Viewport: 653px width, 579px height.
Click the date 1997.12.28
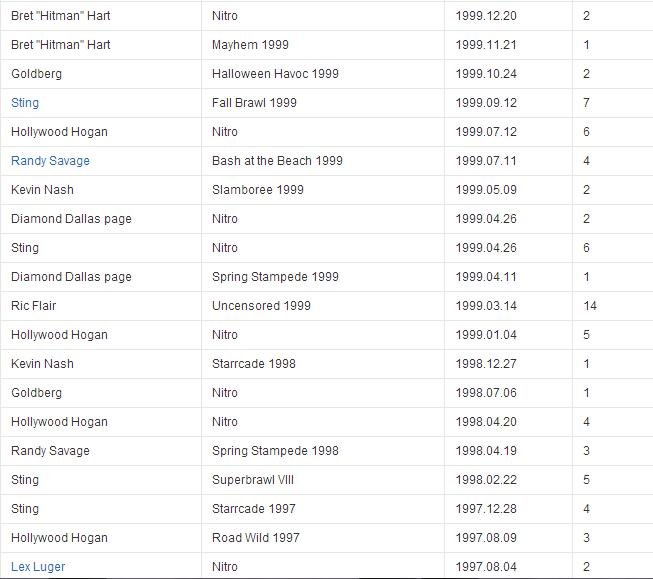pyautogui.click(x=486, y=509)
